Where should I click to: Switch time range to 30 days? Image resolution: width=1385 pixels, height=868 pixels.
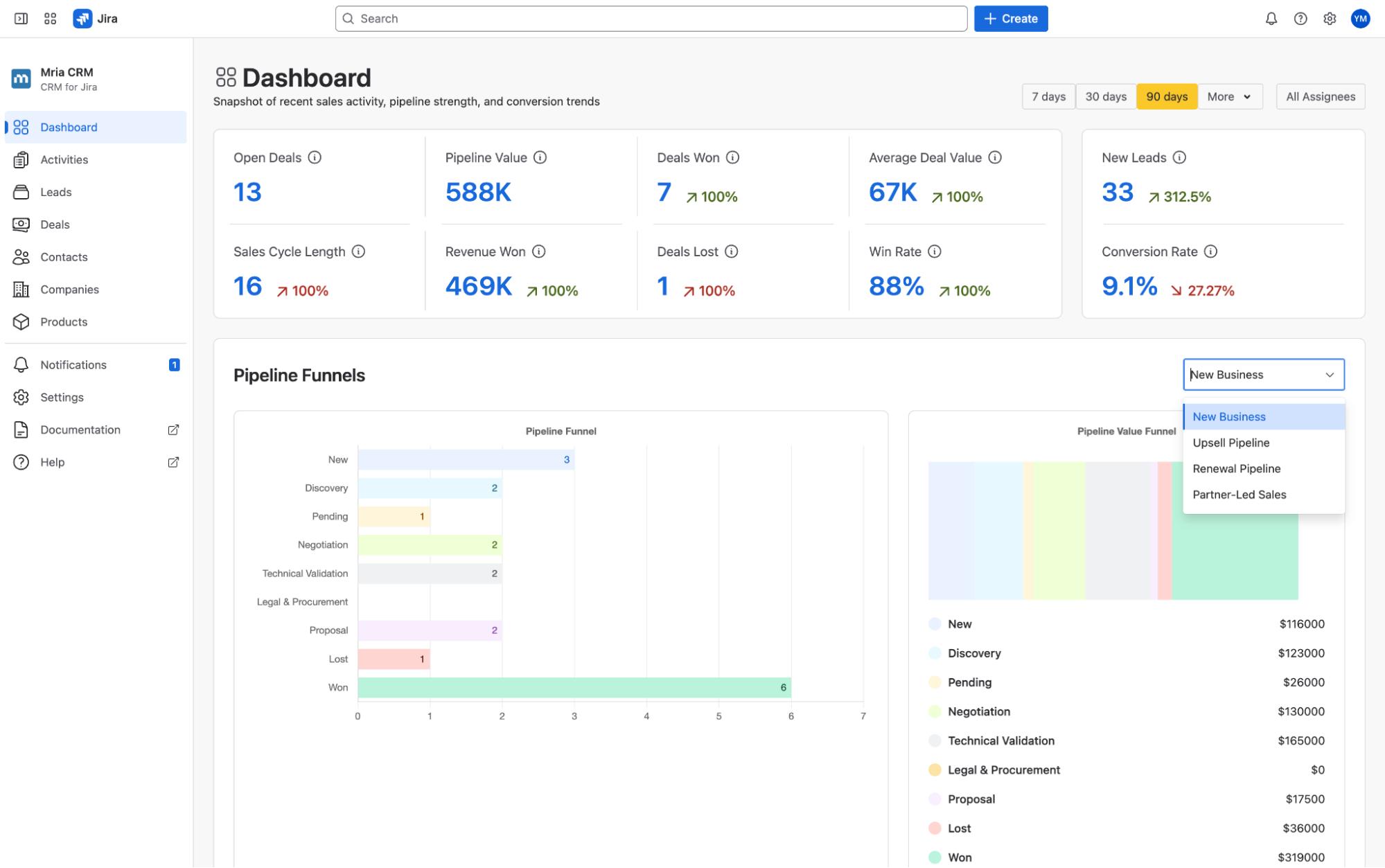click(1105, 96)
